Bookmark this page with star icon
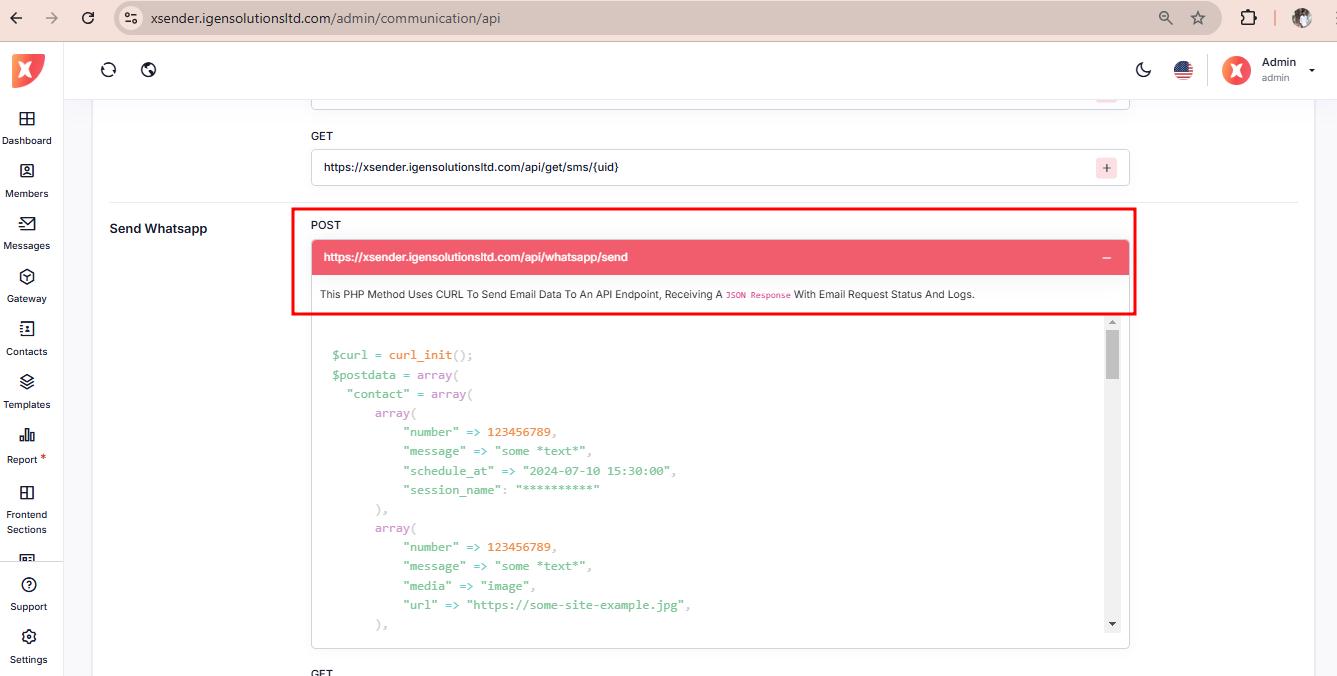The width and height of the screenshot is (1337, 676). 1198,18
